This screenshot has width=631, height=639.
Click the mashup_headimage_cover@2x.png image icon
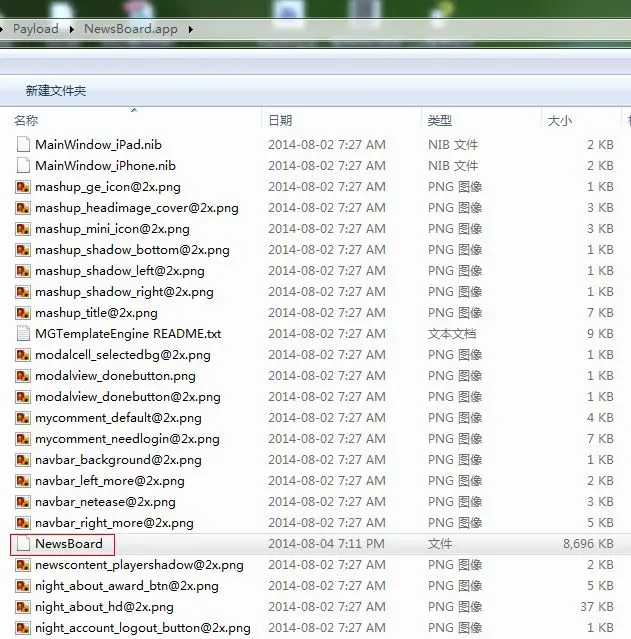pyautogui.click(x=23, y=208)
